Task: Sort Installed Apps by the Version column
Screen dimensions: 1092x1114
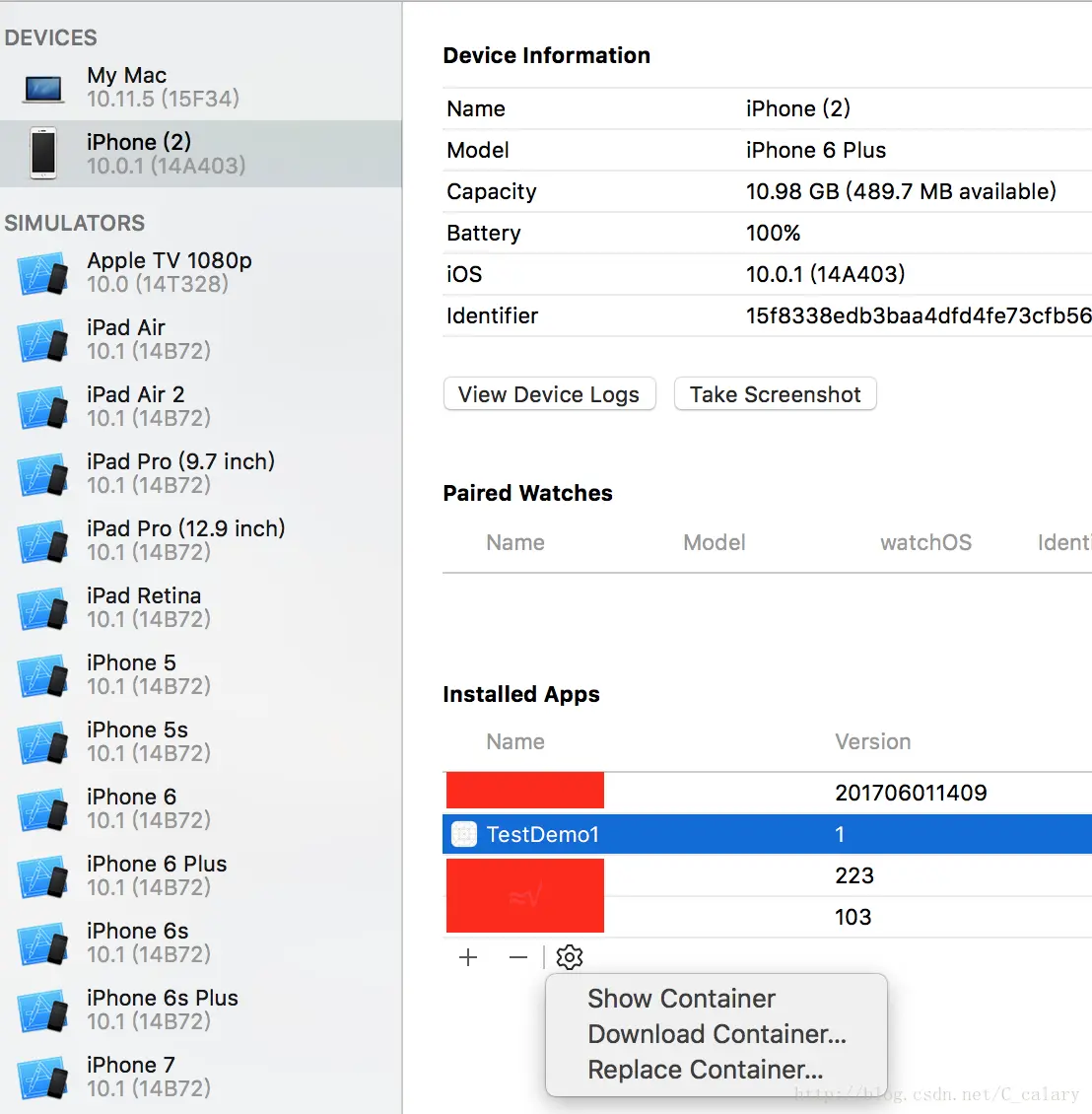Action: (872, 741)
